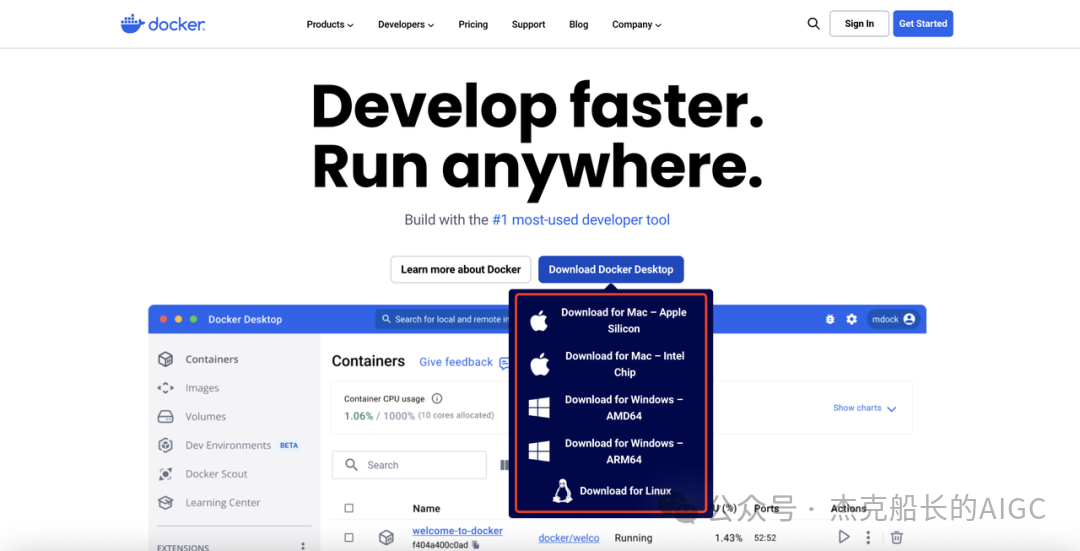
Task: Click the 52:52 ports value
Action: [x=765, y=538]
